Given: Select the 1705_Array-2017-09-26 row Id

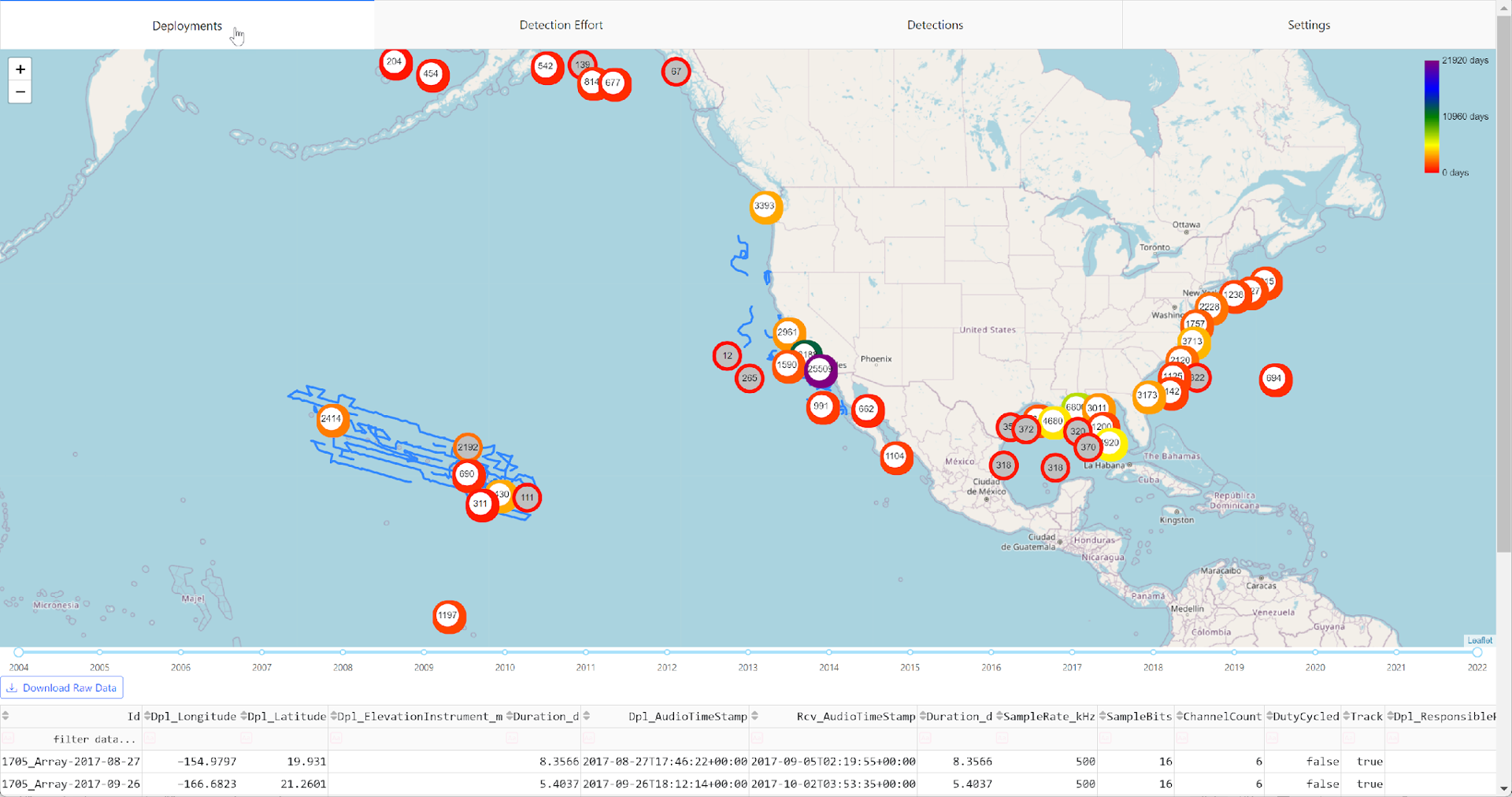Looking at the screenshot, I should click(71, 784).
